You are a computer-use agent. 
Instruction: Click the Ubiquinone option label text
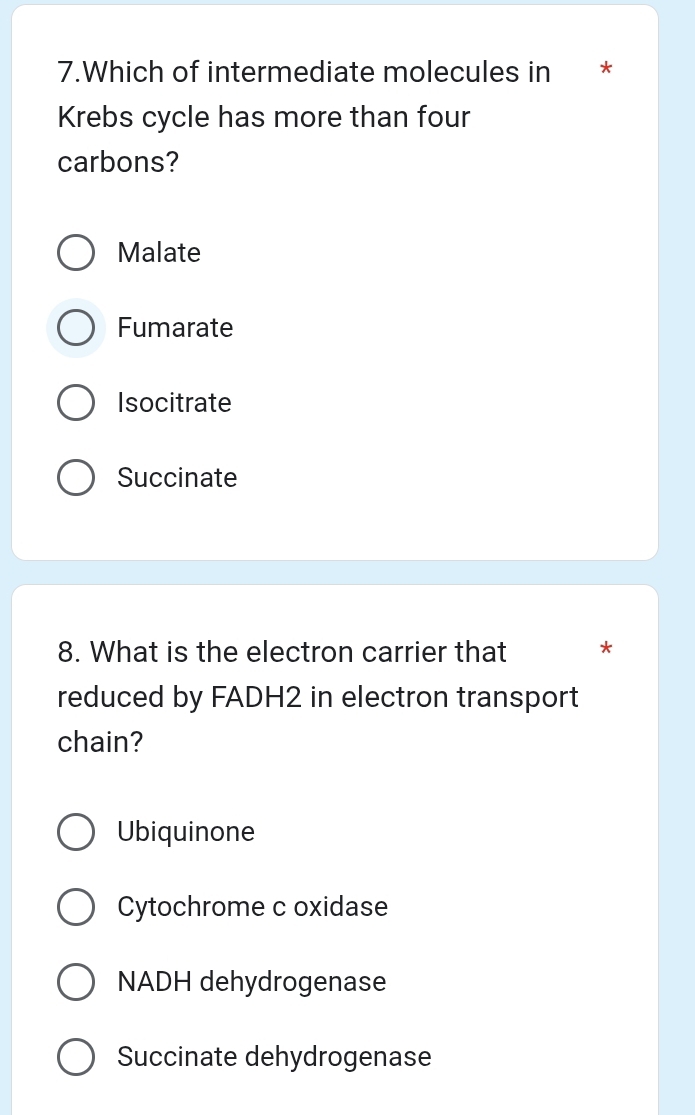click(186, 831)
